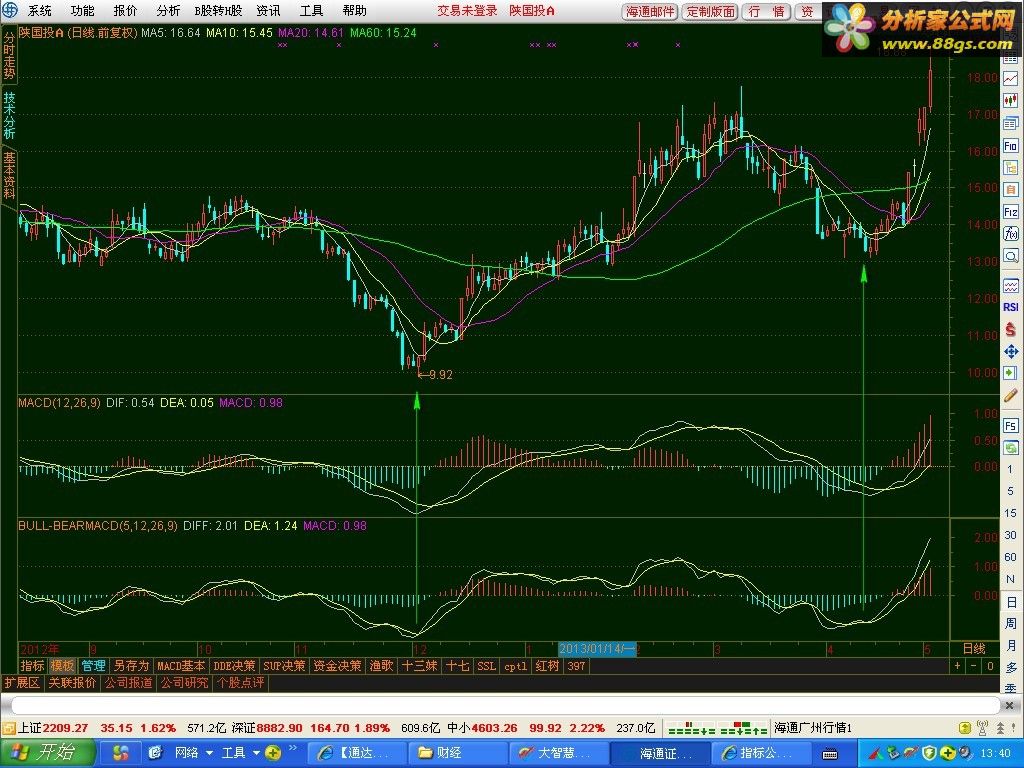This screenshot has width=1024, height=768.
Task: Expand the 网络 dropdown arrow on taskbar
Action: pos(209,754)
